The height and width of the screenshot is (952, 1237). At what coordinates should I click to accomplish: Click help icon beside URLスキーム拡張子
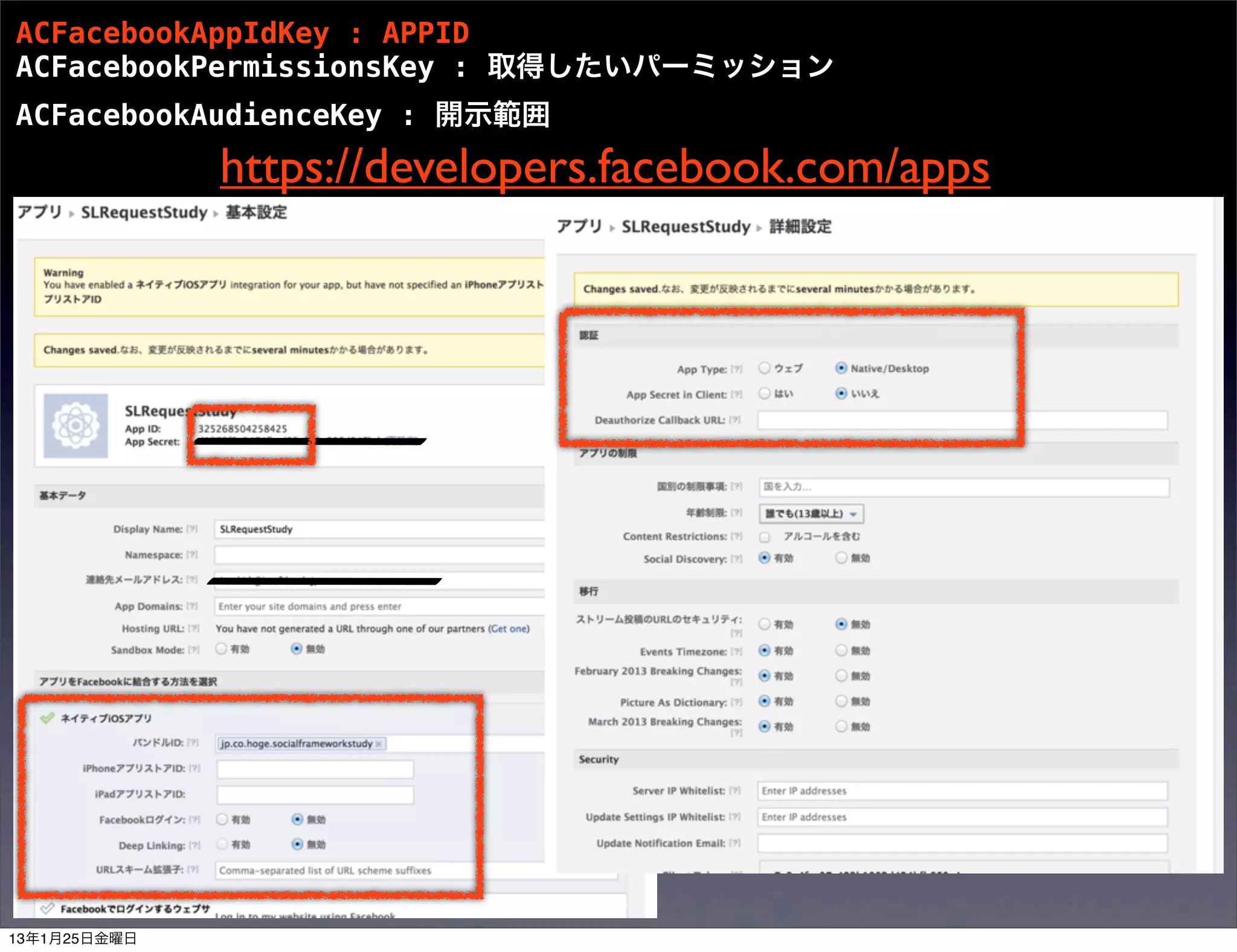coord(193,869)
